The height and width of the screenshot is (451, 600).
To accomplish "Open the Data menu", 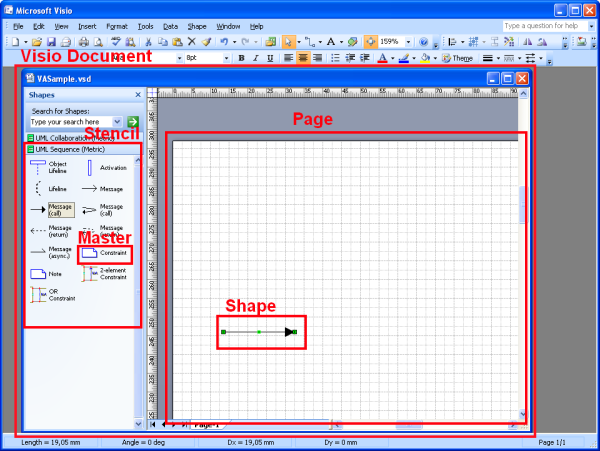I will click(x=170, y=26).
